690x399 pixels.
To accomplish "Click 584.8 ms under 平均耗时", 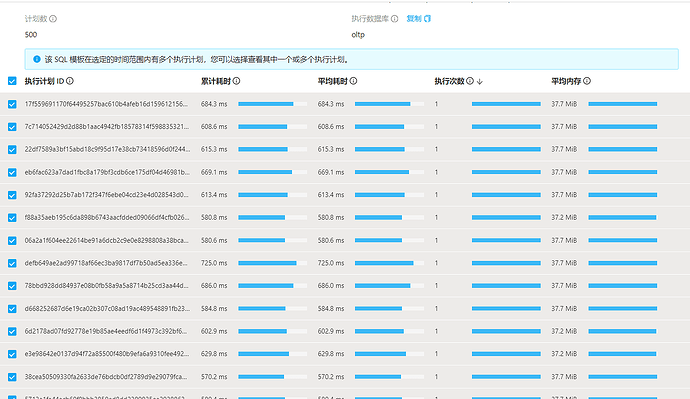I will tap(331, 309).
